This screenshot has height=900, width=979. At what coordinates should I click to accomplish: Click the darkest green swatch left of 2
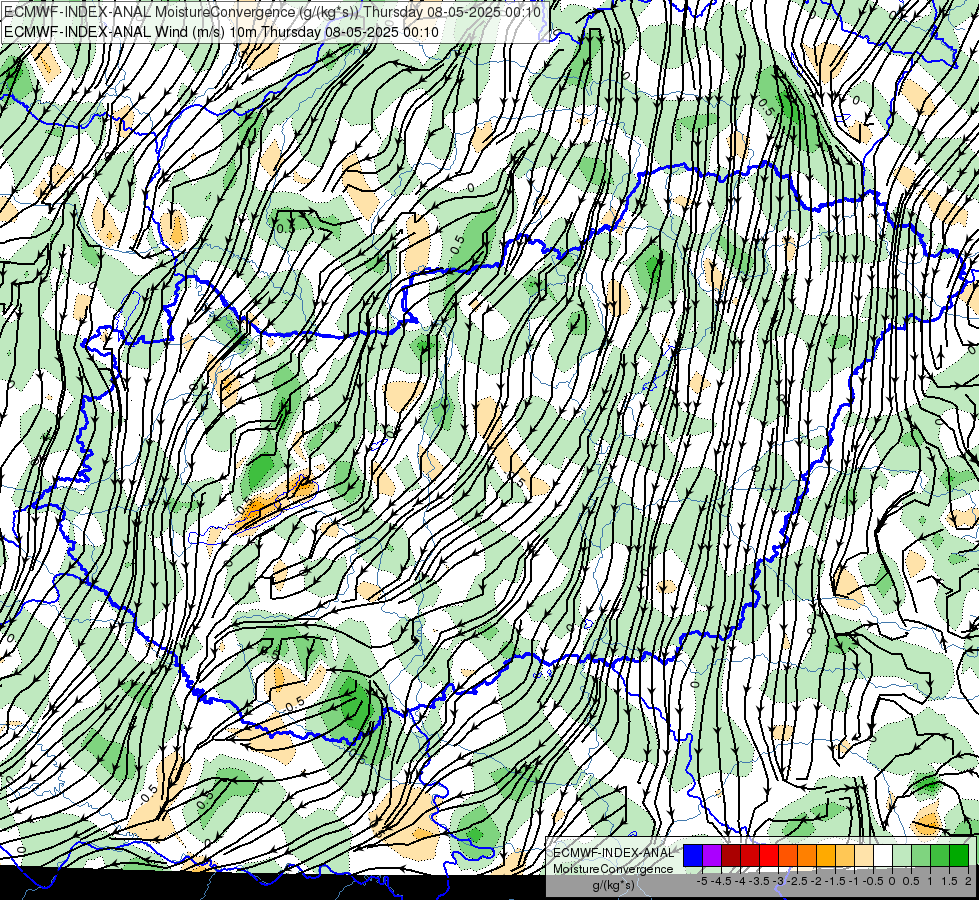click(x=960, y=856)
